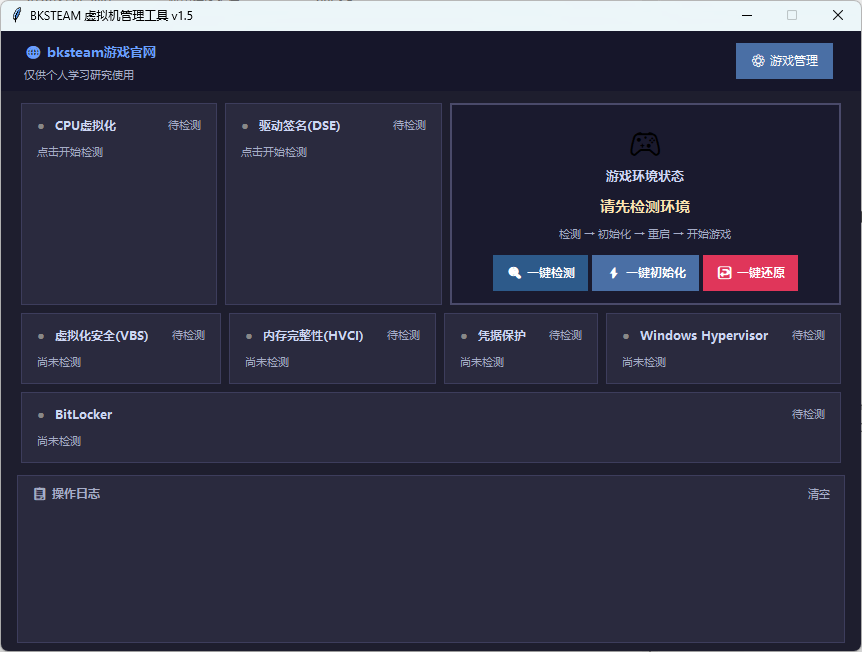Select the CPU虚拟化 detection card
862x652 pixels.
click(119, 220)
